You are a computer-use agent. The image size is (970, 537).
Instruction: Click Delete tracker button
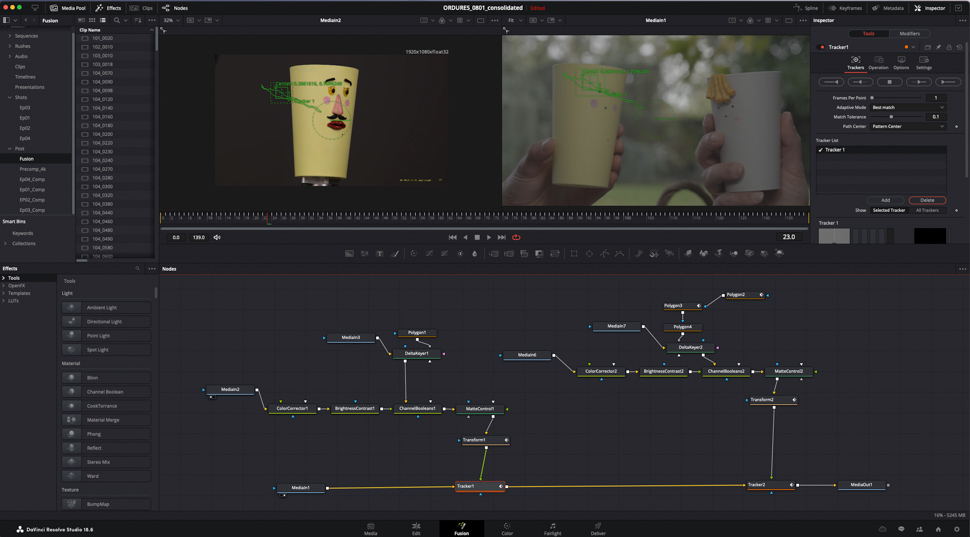927,200
